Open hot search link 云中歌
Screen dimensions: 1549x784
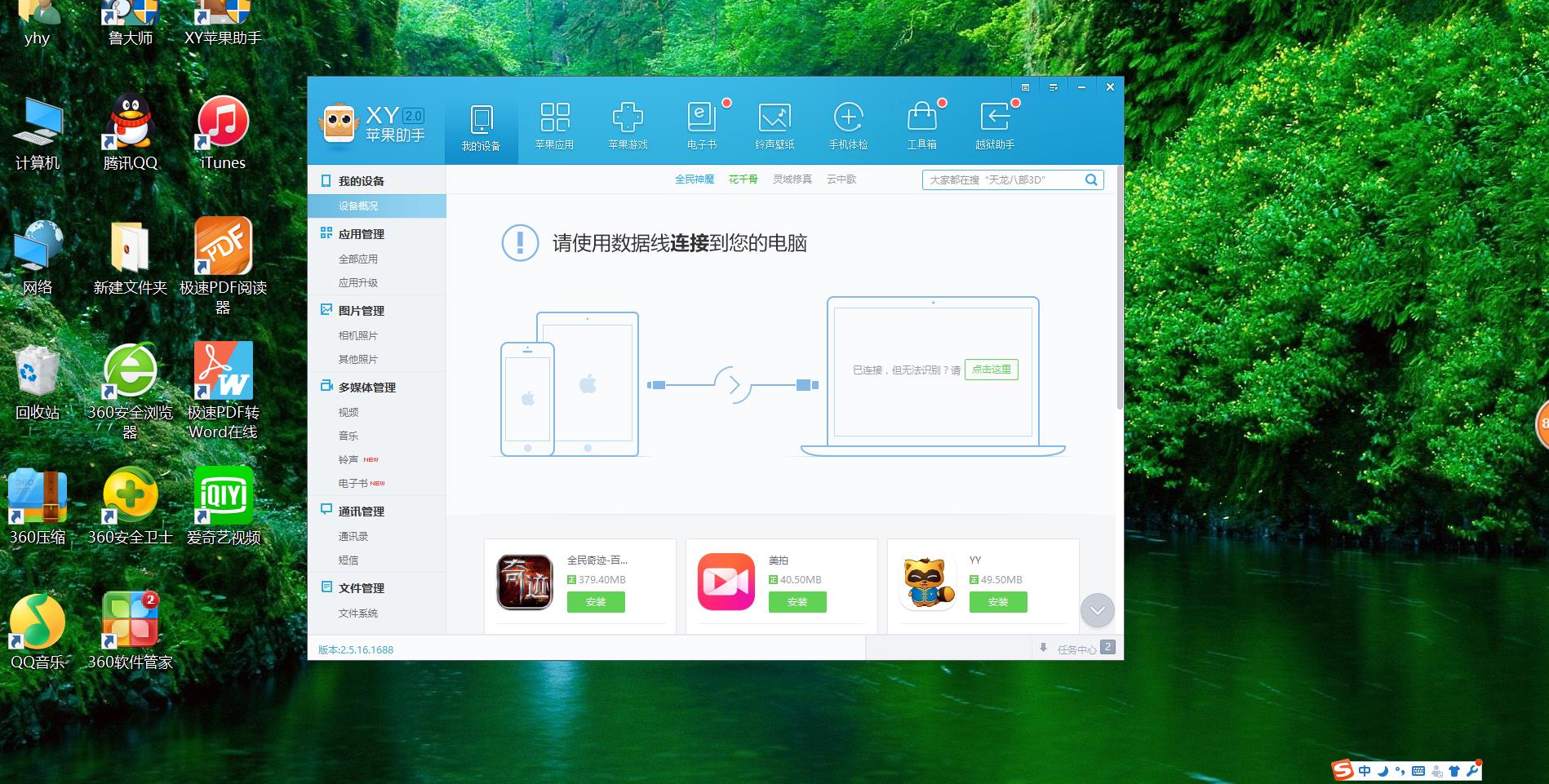[841, 179]
